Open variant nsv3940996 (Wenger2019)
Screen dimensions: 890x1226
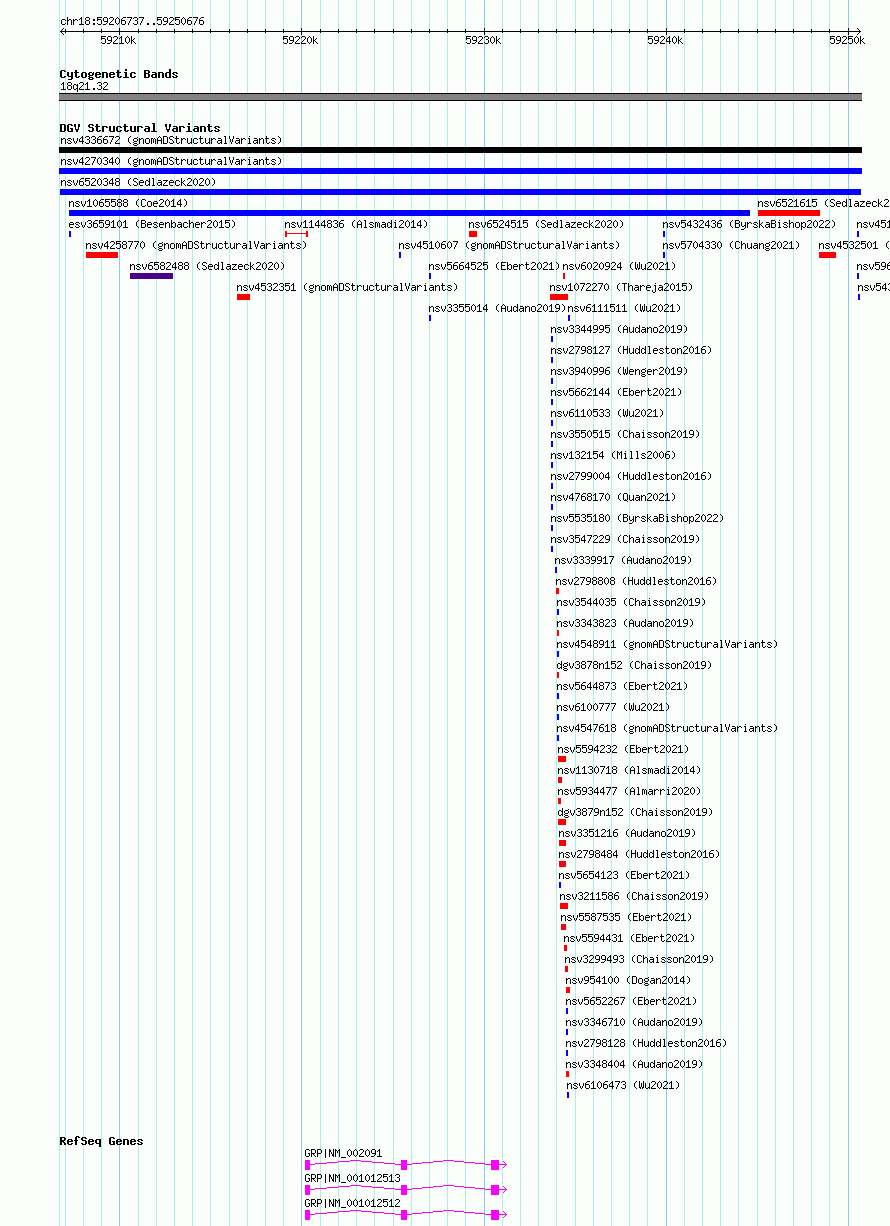tap(619, 371)
